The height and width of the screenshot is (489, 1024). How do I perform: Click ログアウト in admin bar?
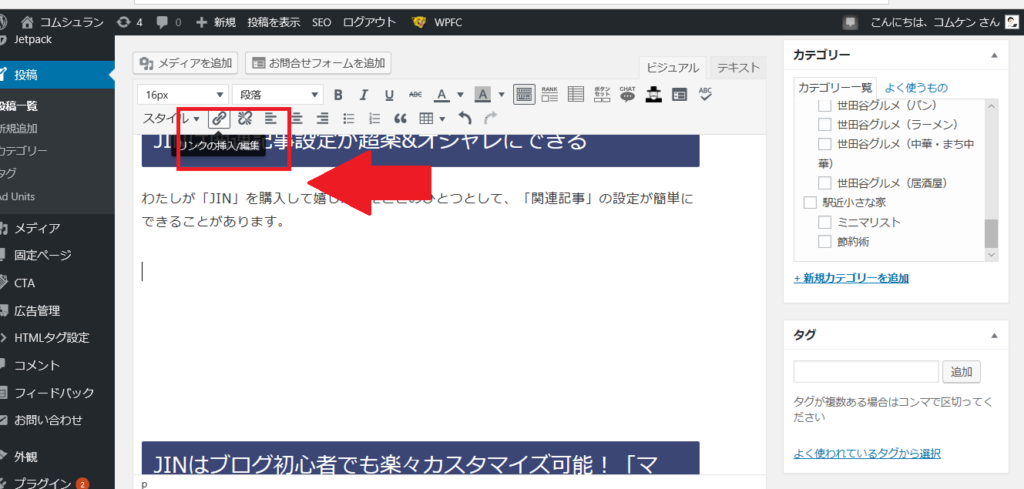[370, 22]
